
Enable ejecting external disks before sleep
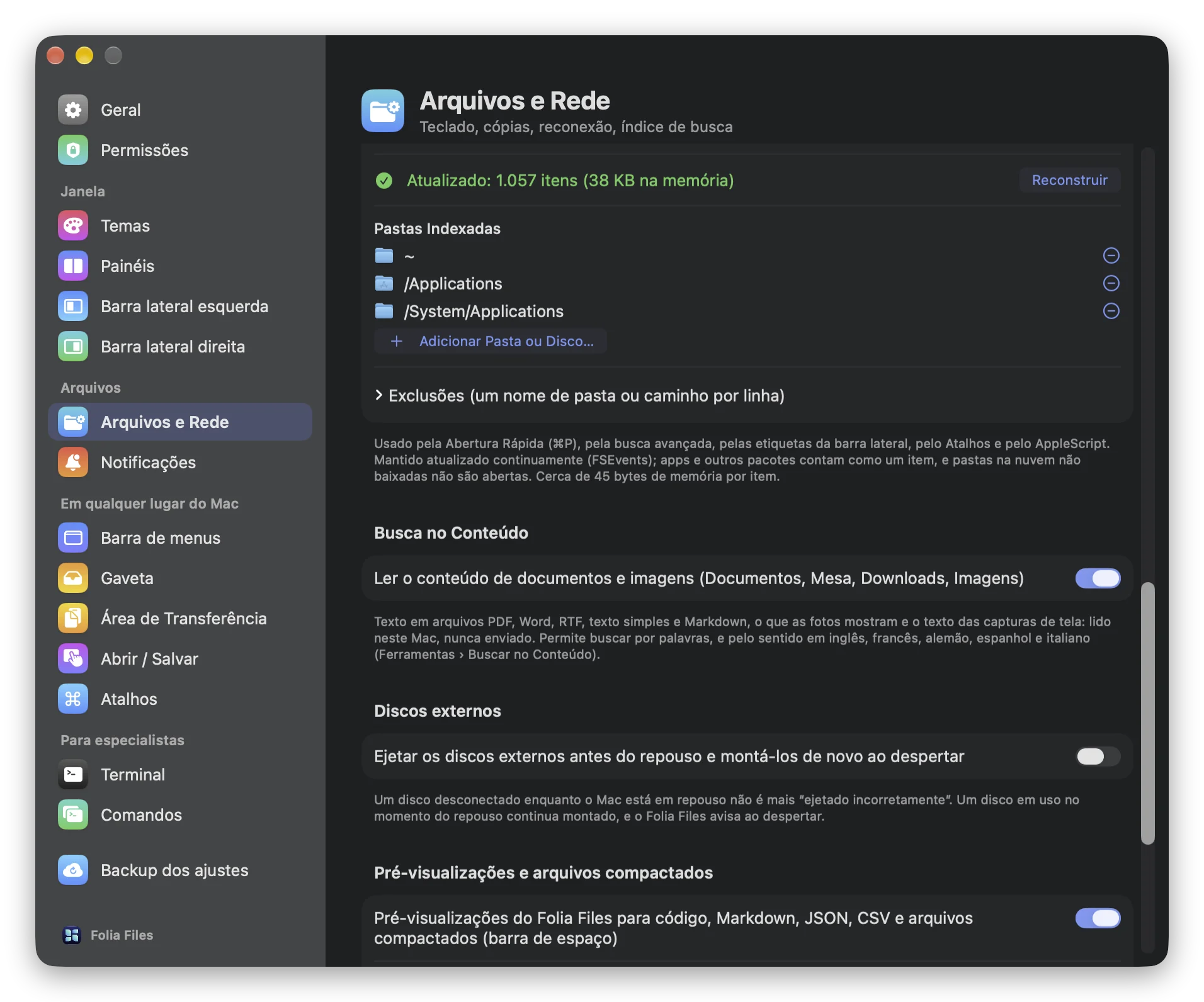click(x=1098, y=757)
